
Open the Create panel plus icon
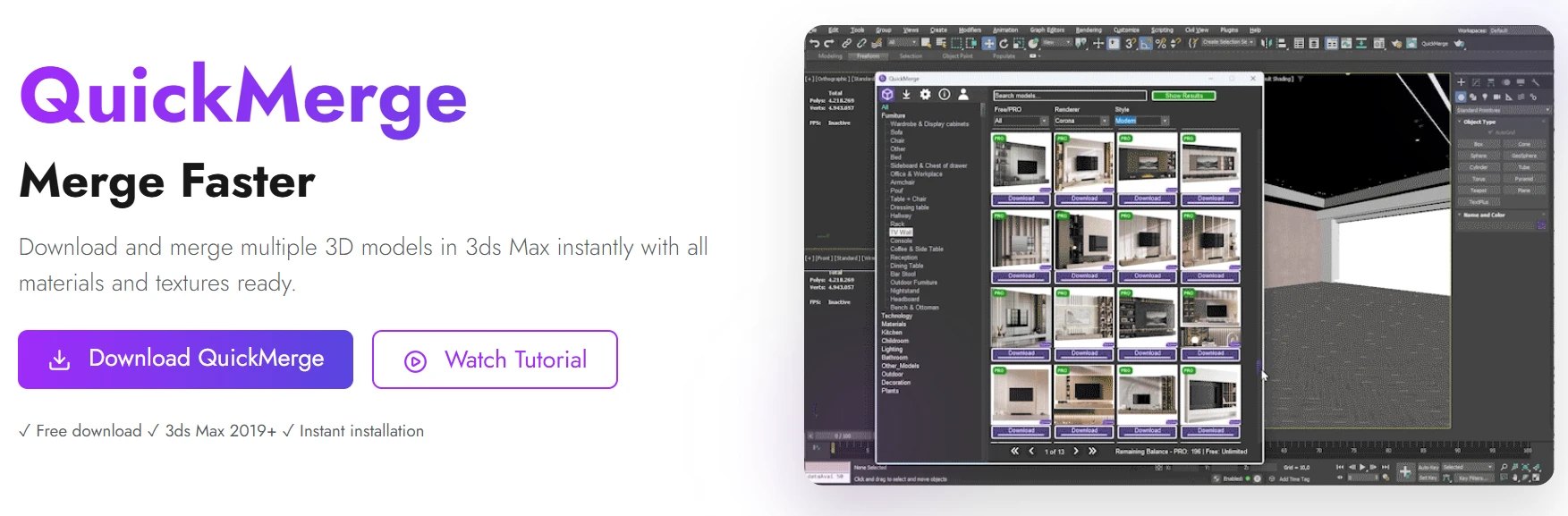tap(1461, 82)
